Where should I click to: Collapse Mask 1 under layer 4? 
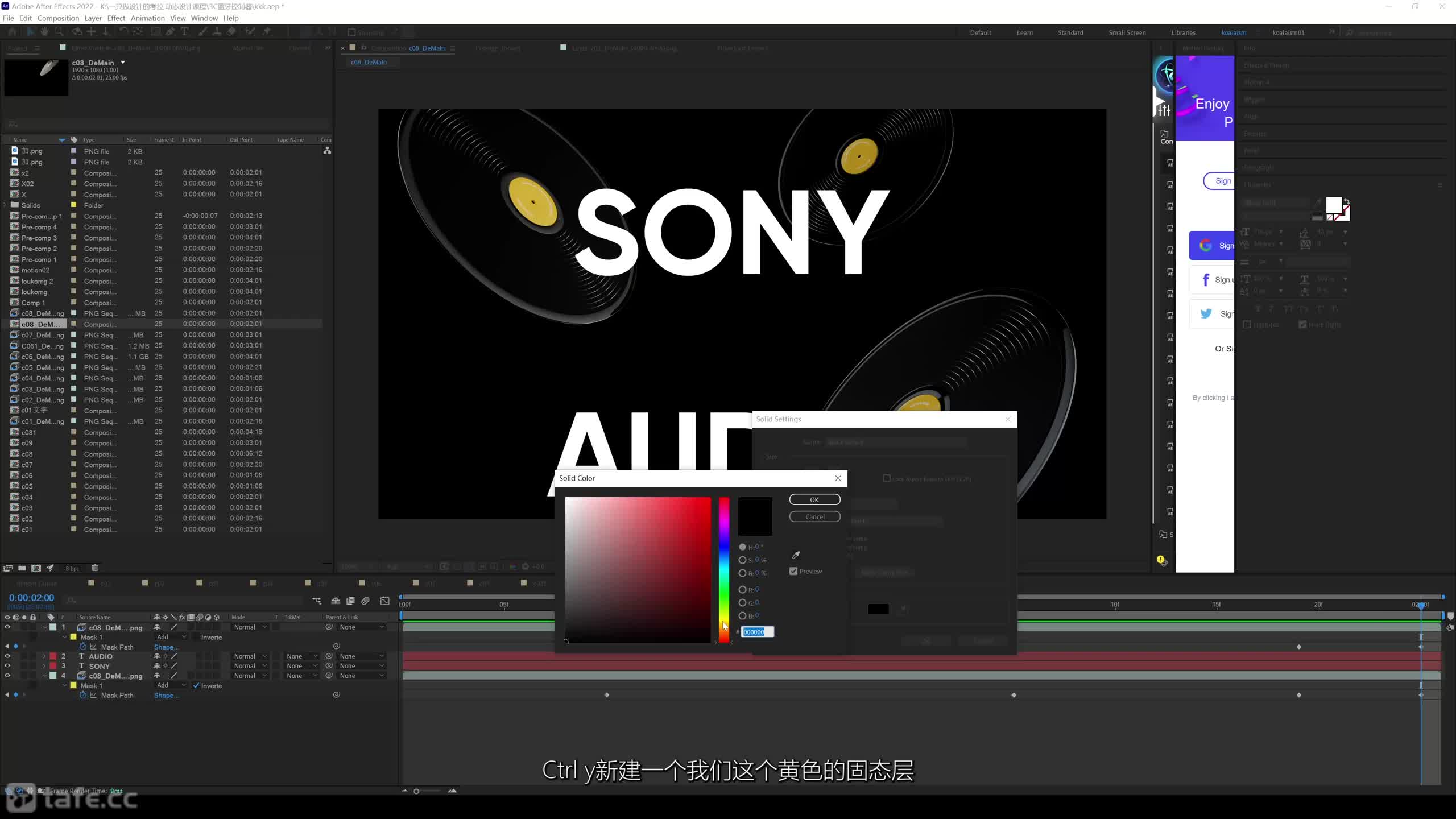(65, 685)
